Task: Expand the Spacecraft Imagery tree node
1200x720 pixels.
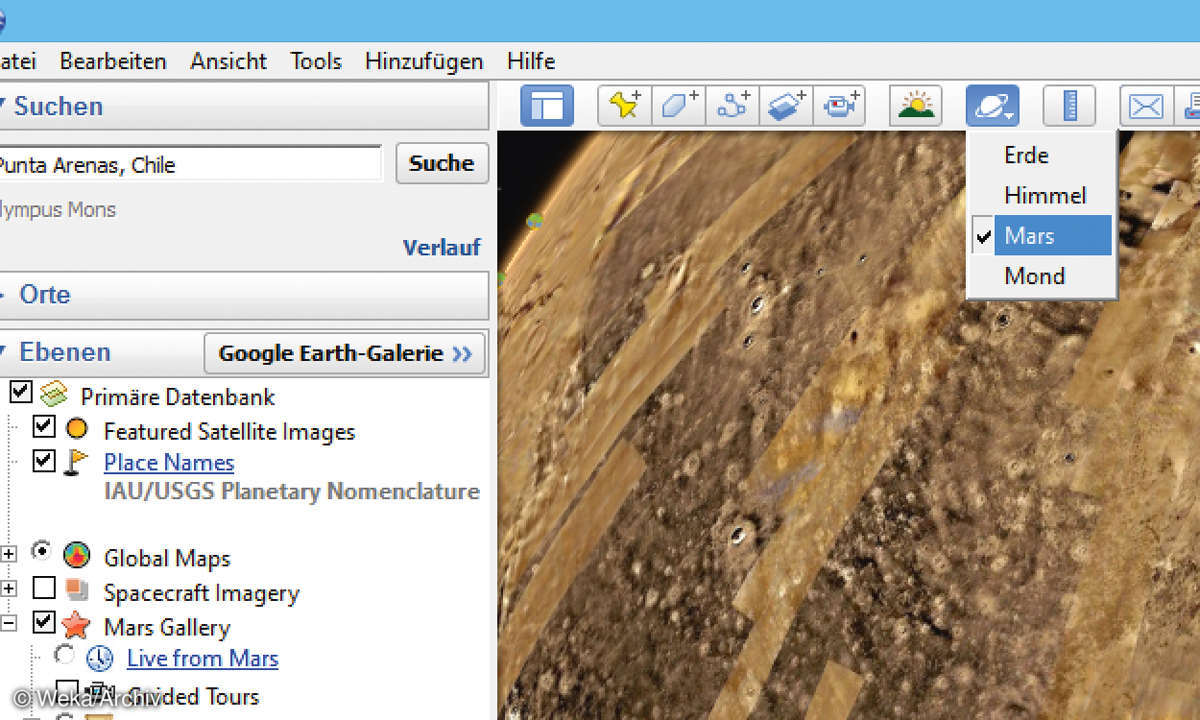Action: tap(8, 590)
